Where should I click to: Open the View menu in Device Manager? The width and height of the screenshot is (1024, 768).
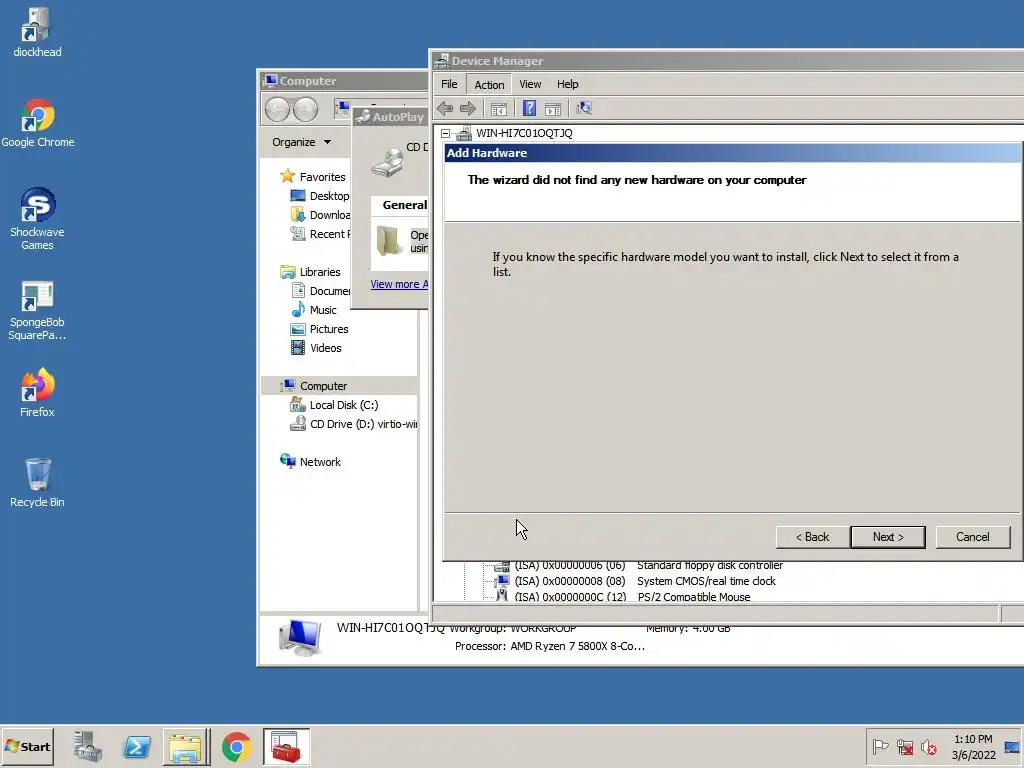530,84
